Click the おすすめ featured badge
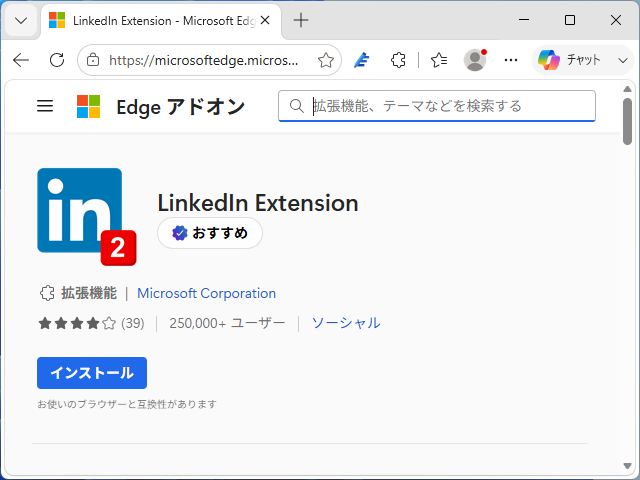 210,233
